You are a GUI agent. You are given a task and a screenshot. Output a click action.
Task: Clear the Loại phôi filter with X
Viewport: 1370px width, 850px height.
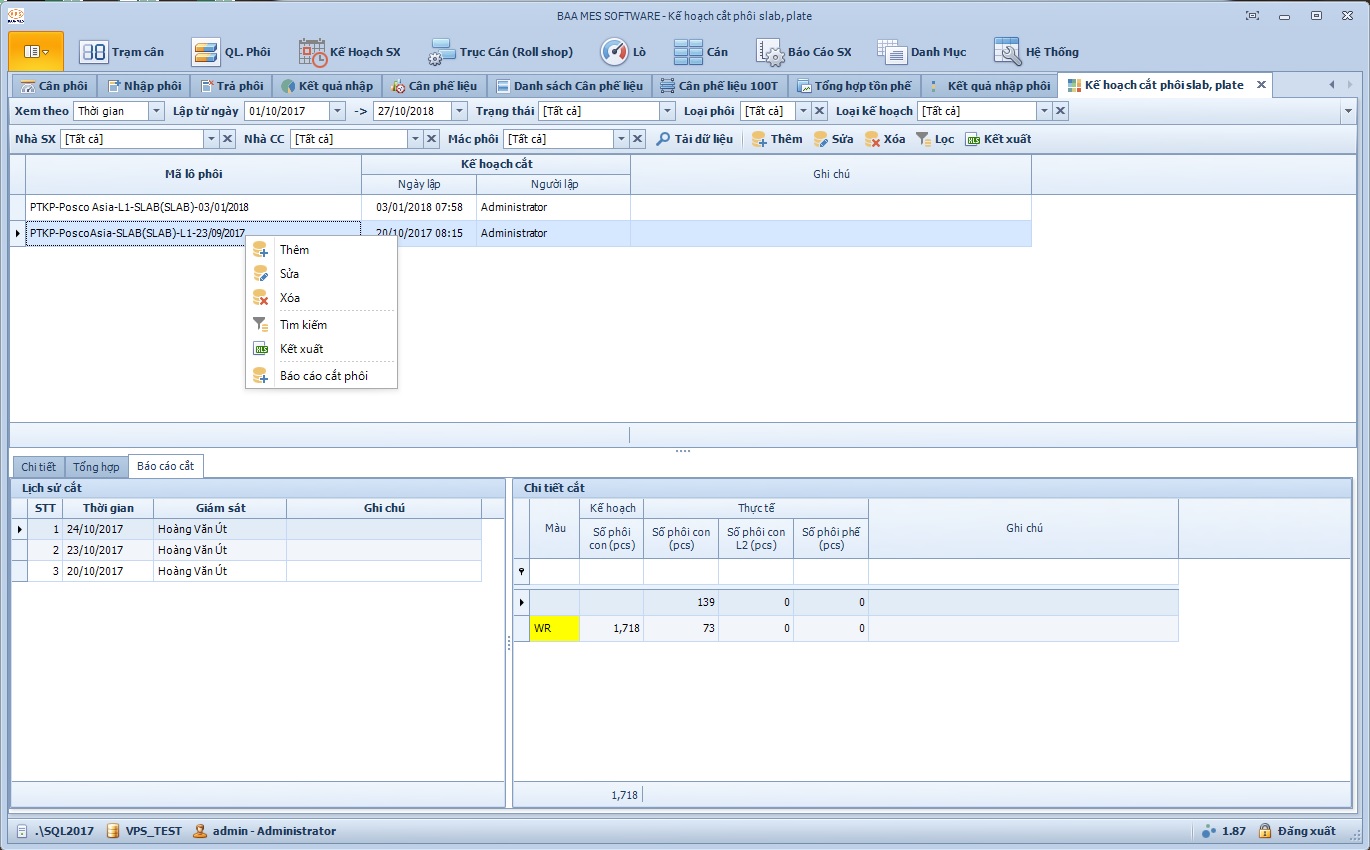coord(819,111)
